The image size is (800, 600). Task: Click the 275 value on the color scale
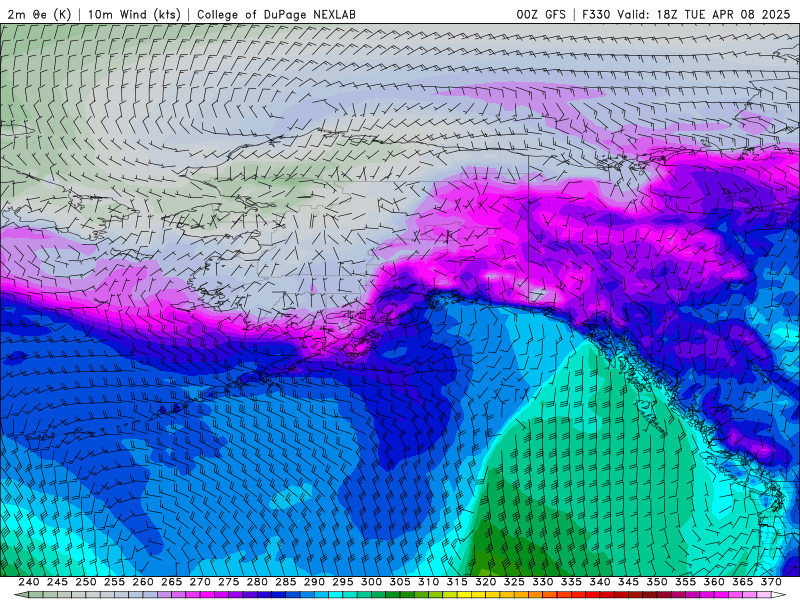[229, 582]
